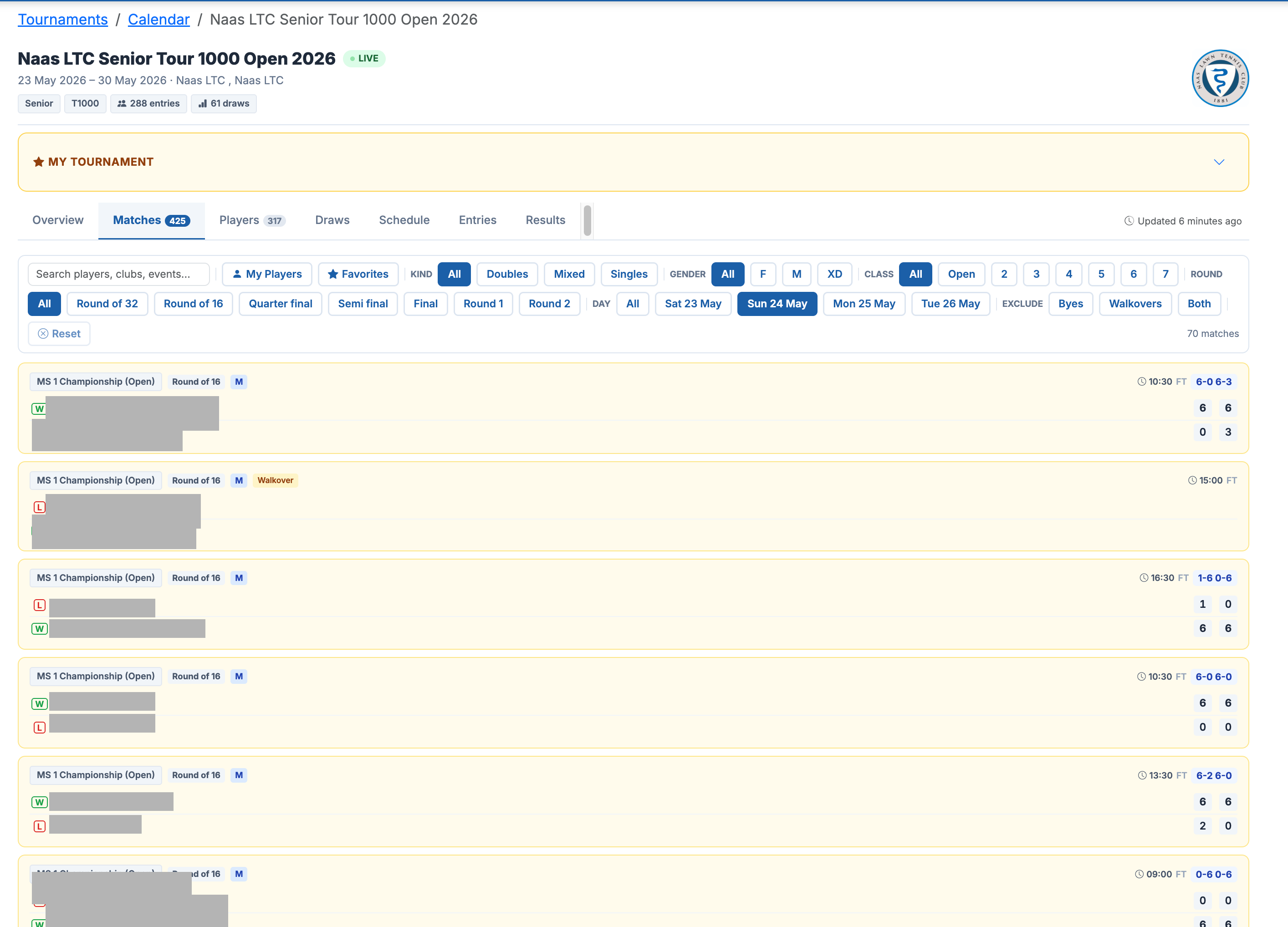
Task: Switch to the Players tab
Action: (x=252, y=220)
